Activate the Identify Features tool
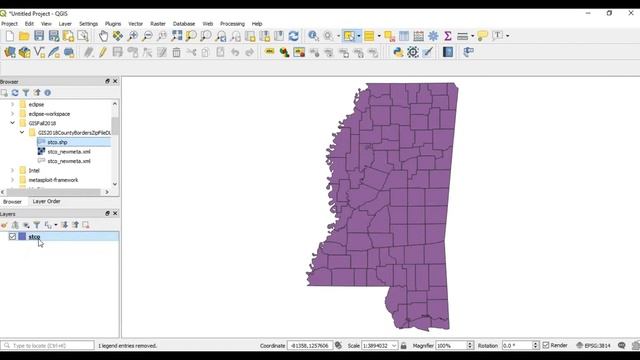The height and width of the screenshot is (360, 640). (x=313, y=36)
